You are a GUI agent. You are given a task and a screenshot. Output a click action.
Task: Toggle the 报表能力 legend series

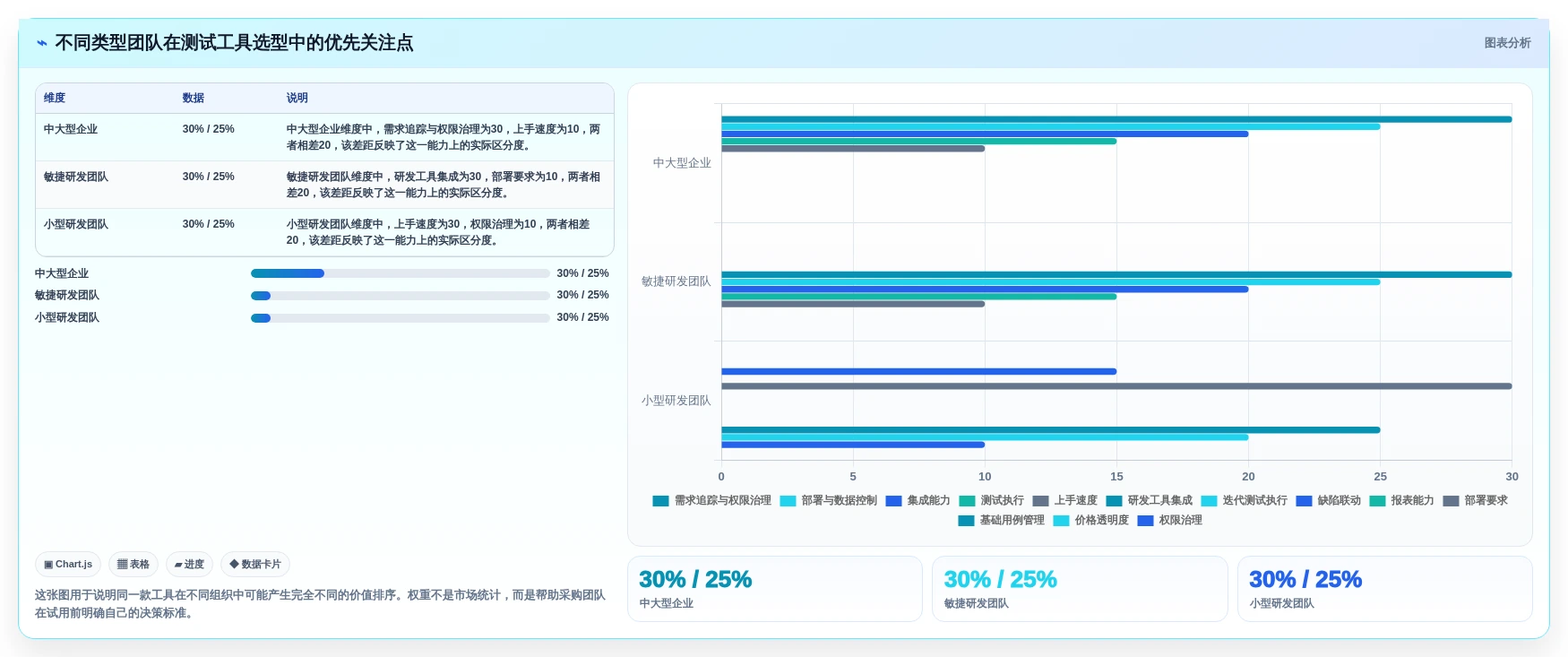point(1402,501)
